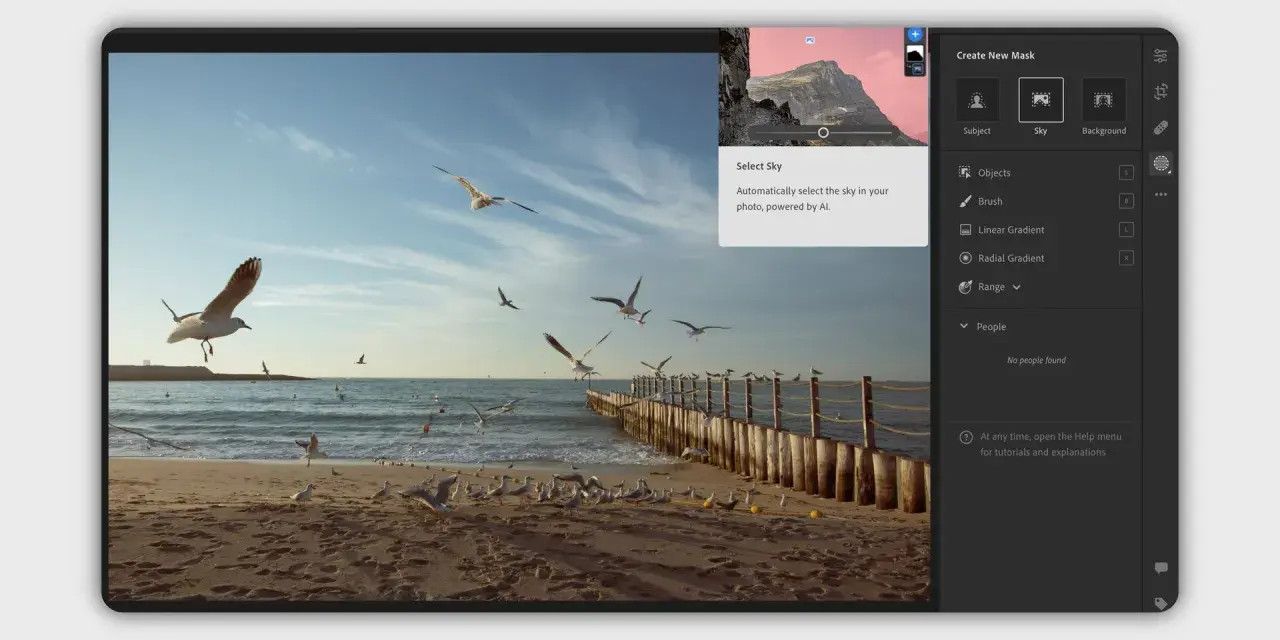Screen dimensions: 1280x640
Task: Click the pink-sky mountain preview image
Action: click(823, 86)
